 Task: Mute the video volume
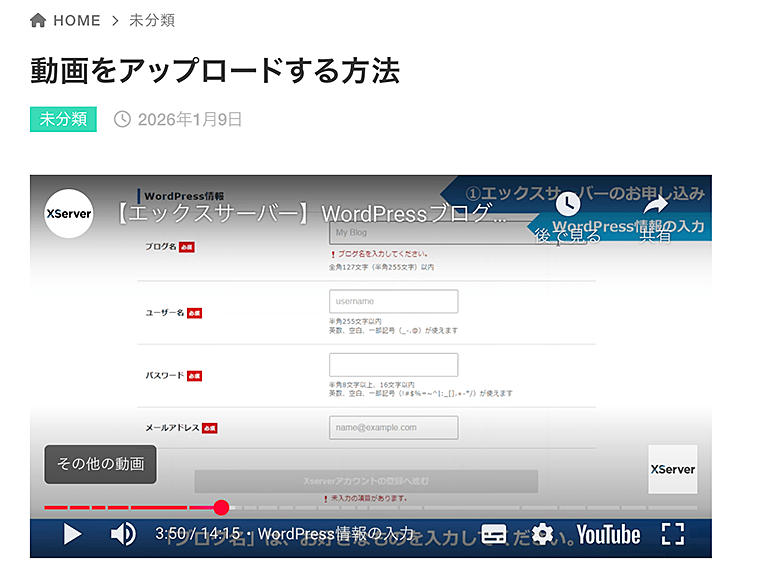click(123, 534)
